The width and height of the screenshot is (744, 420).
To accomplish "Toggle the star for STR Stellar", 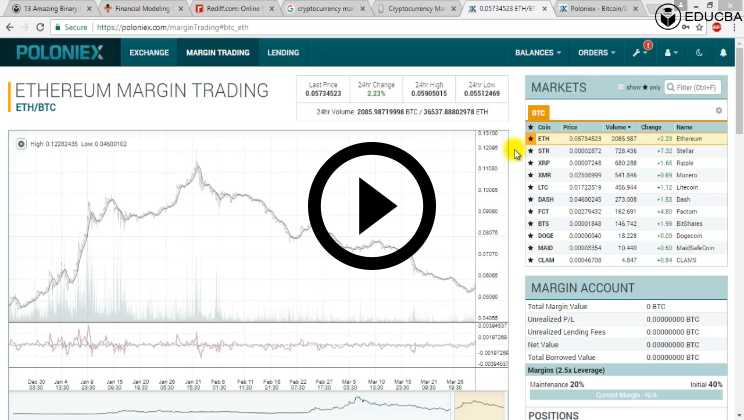I will pos(530,150).
